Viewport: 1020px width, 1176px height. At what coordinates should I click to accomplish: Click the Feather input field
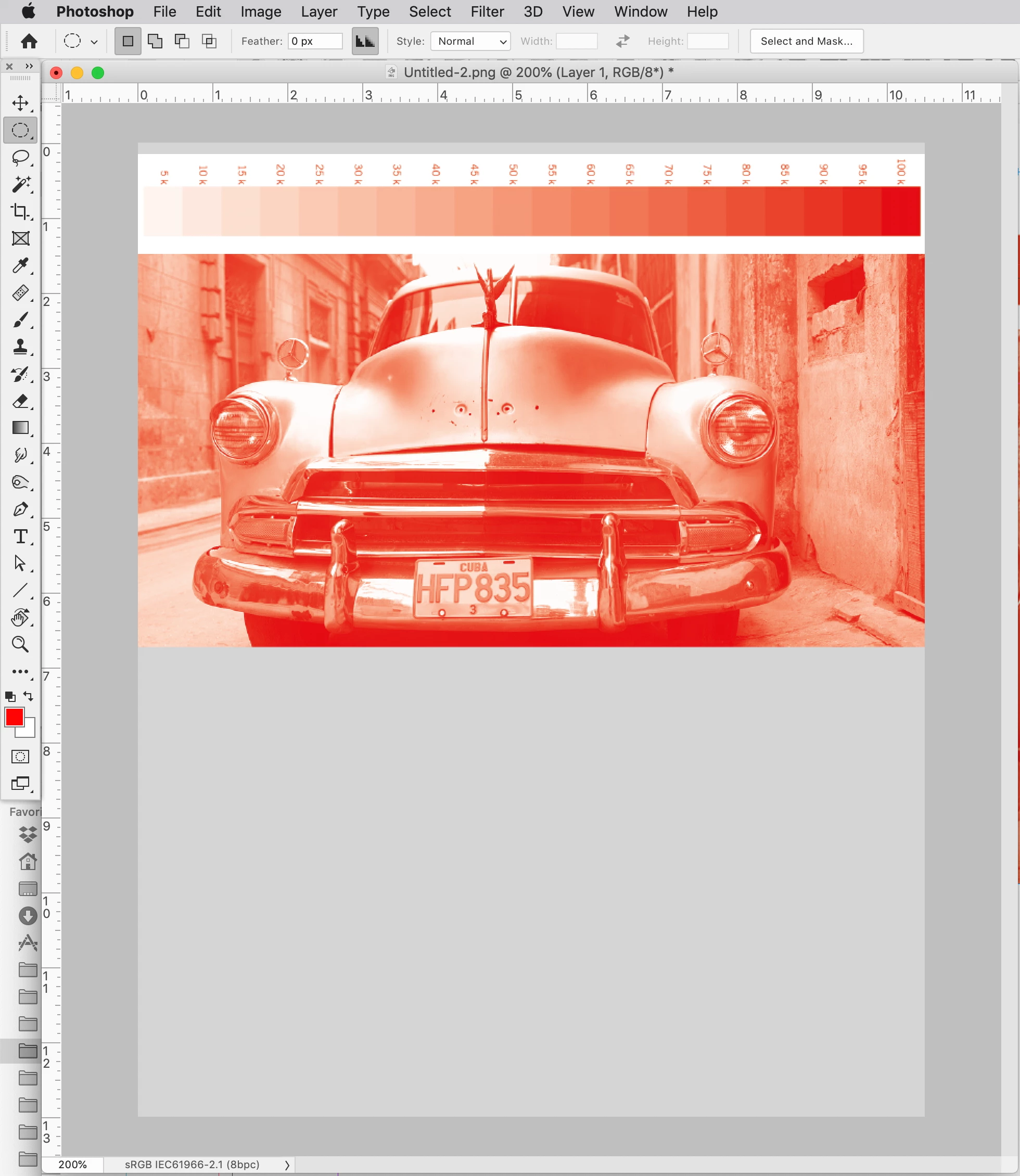pos(315,41)
